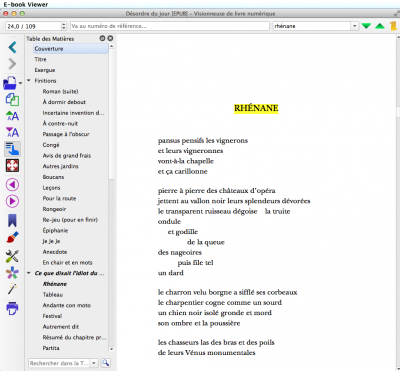This screenshot has height=371, width=400.
Task: Click page number field 24,0 / 109
Action: 33,26
